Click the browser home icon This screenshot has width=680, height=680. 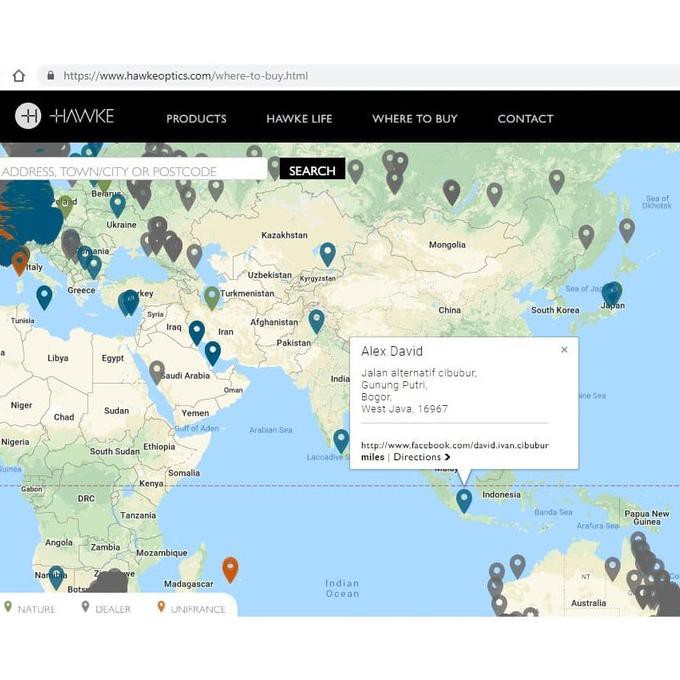(x=18, y=75)
